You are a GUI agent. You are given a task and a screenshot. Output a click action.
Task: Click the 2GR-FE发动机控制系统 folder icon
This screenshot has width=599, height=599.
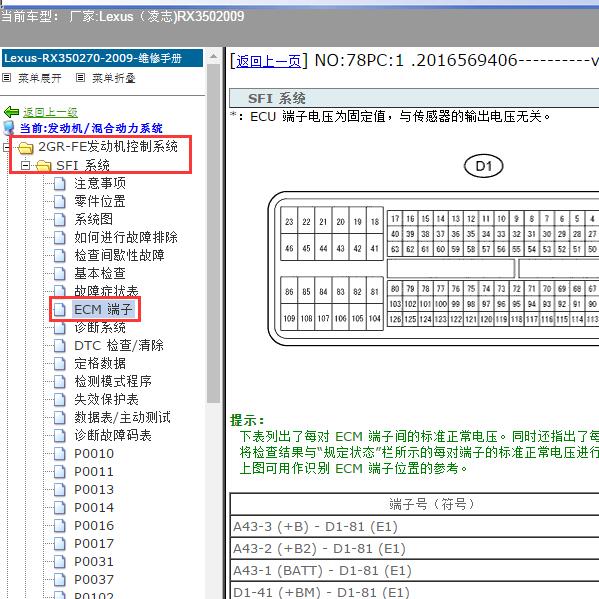(x=26, y=147)
